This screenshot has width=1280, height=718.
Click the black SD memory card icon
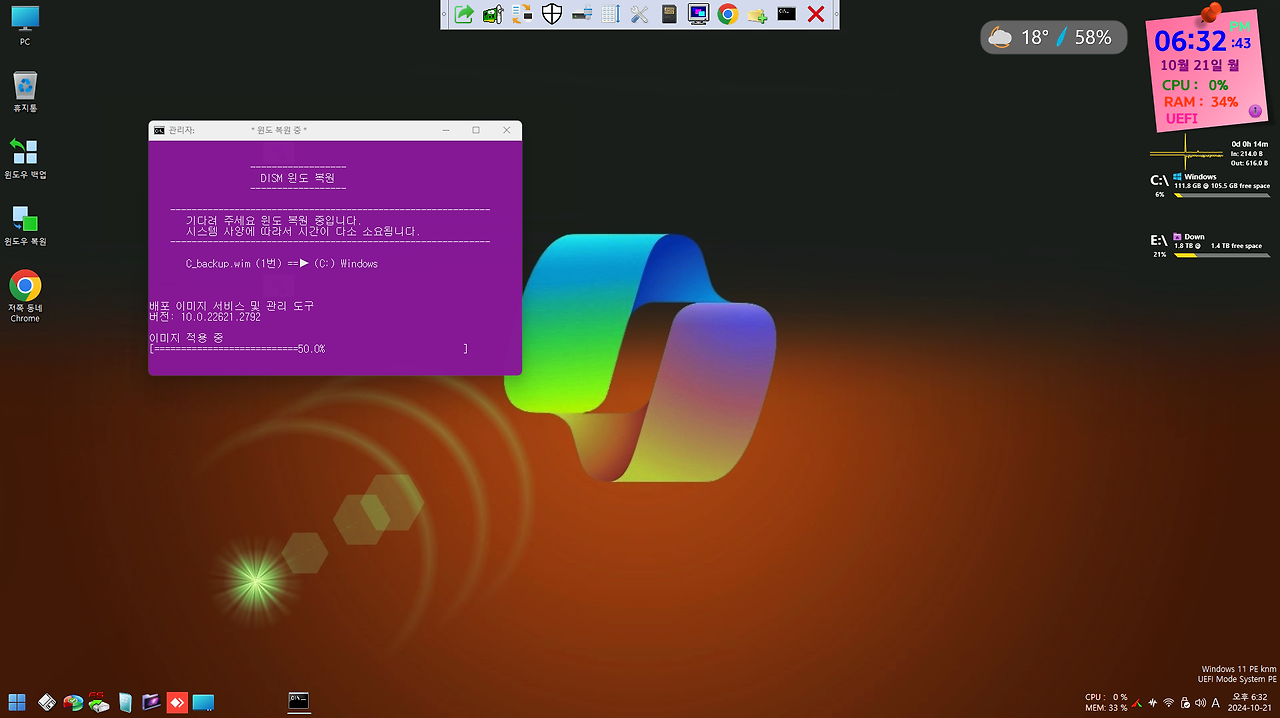[669, 14]
